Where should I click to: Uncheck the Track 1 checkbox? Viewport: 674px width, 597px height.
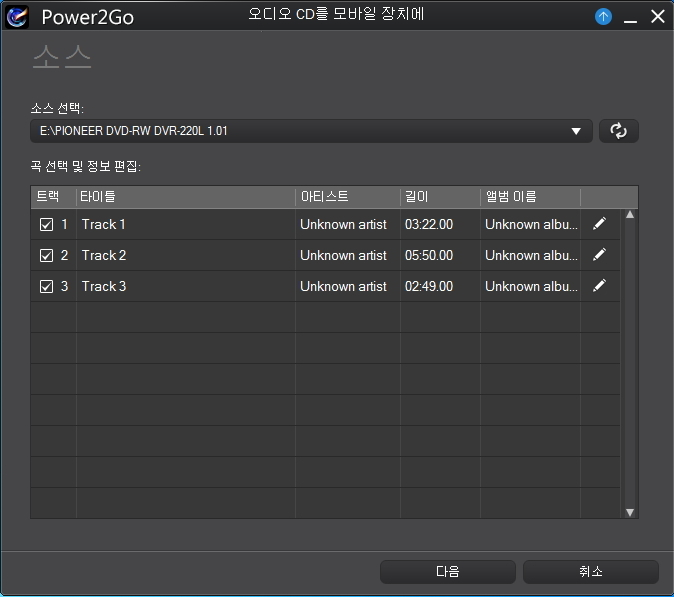46,224
